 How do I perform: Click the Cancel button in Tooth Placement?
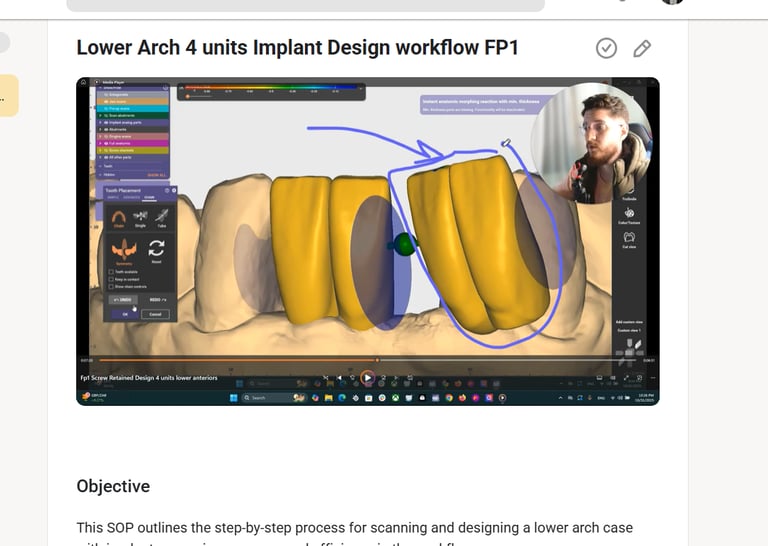tap(155, 314)
